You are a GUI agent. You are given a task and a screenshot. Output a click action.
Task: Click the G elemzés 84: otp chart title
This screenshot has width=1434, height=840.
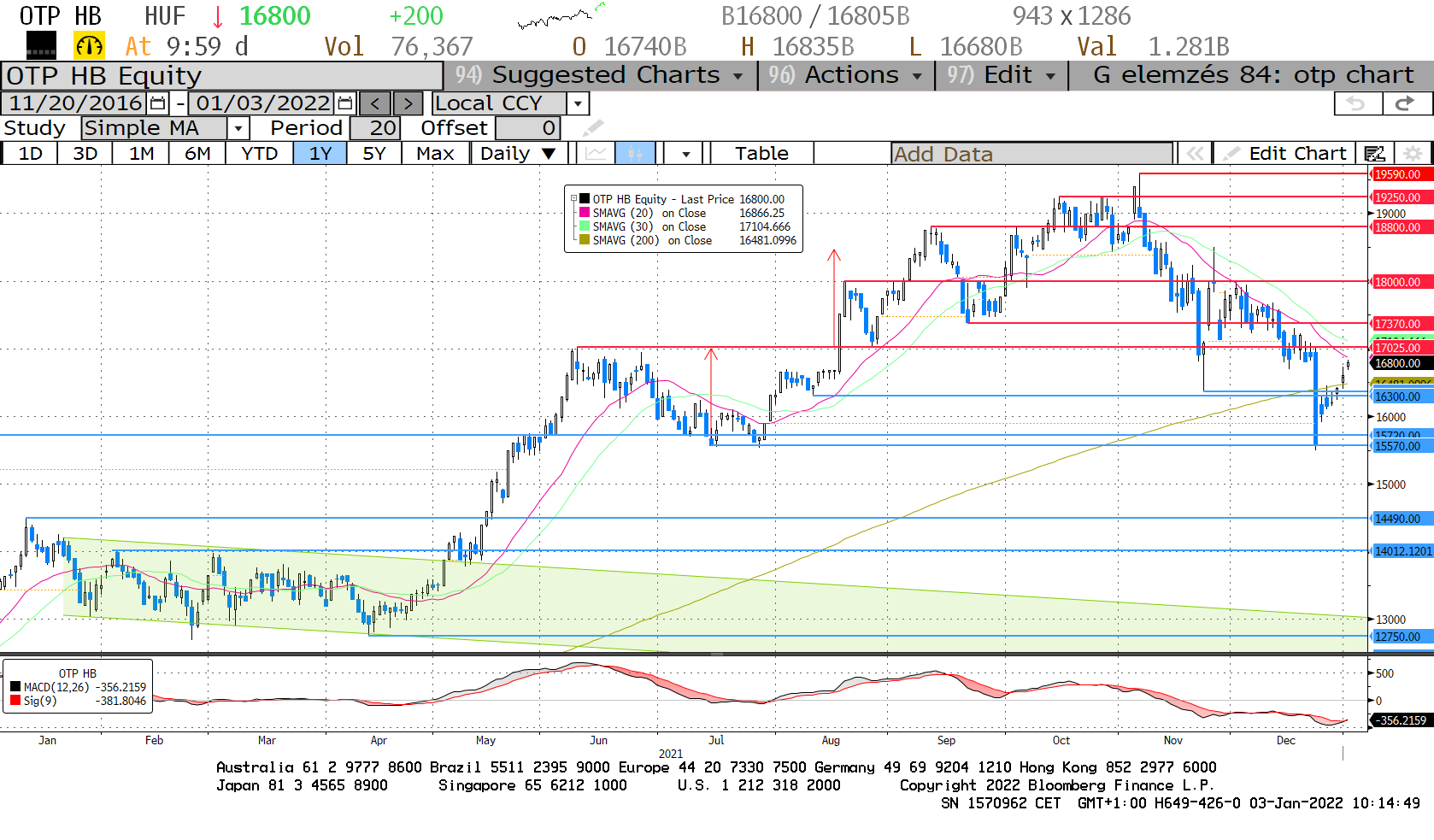[x=1253, y=75]
